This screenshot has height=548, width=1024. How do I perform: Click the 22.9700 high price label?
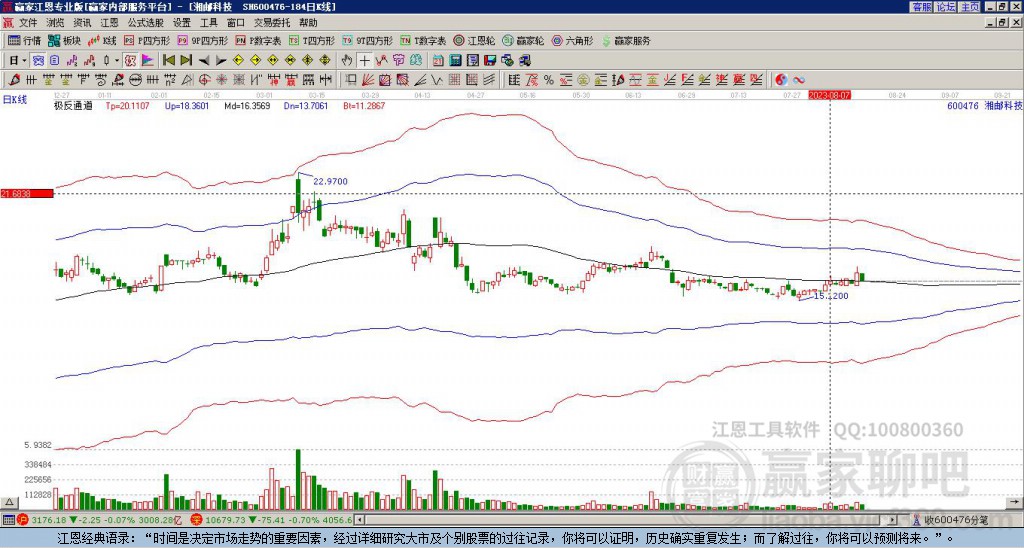(330, 182)
